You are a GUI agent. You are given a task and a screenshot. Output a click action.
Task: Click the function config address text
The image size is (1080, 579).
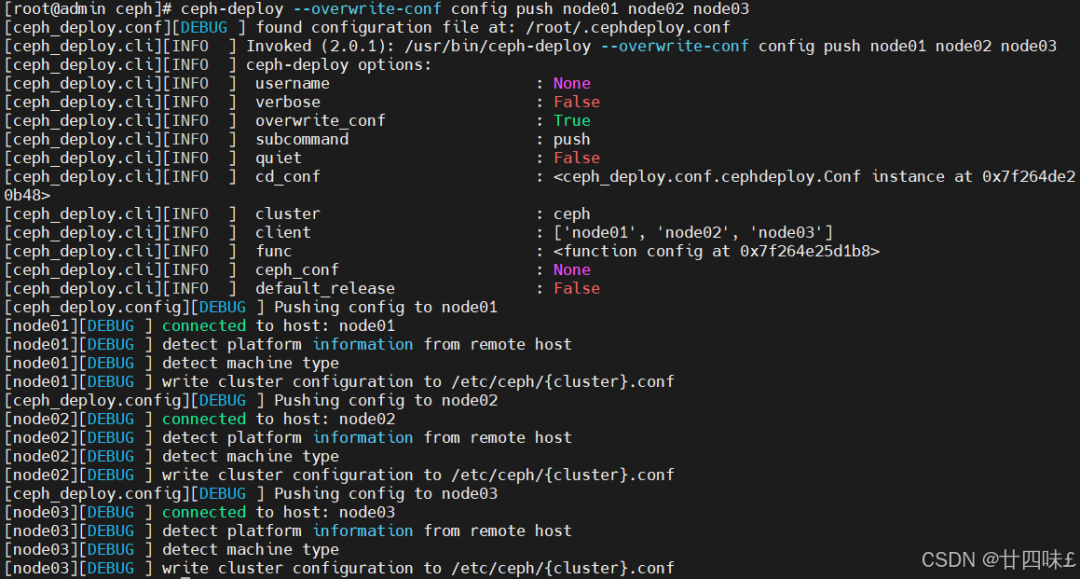pyautogui.click(x=716, y=251)
